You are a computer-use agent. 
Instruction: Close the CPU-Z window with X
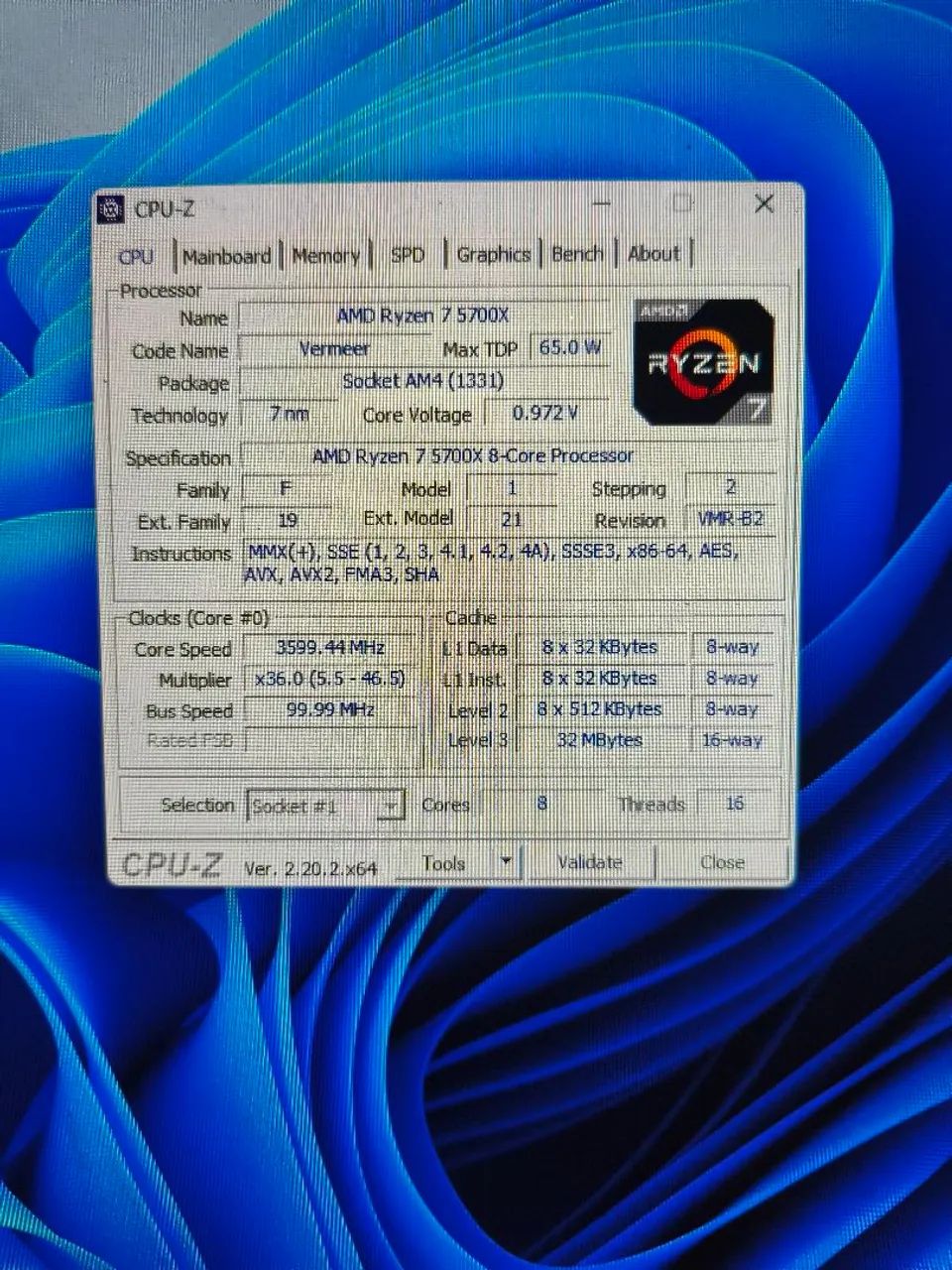coord(764,203)
